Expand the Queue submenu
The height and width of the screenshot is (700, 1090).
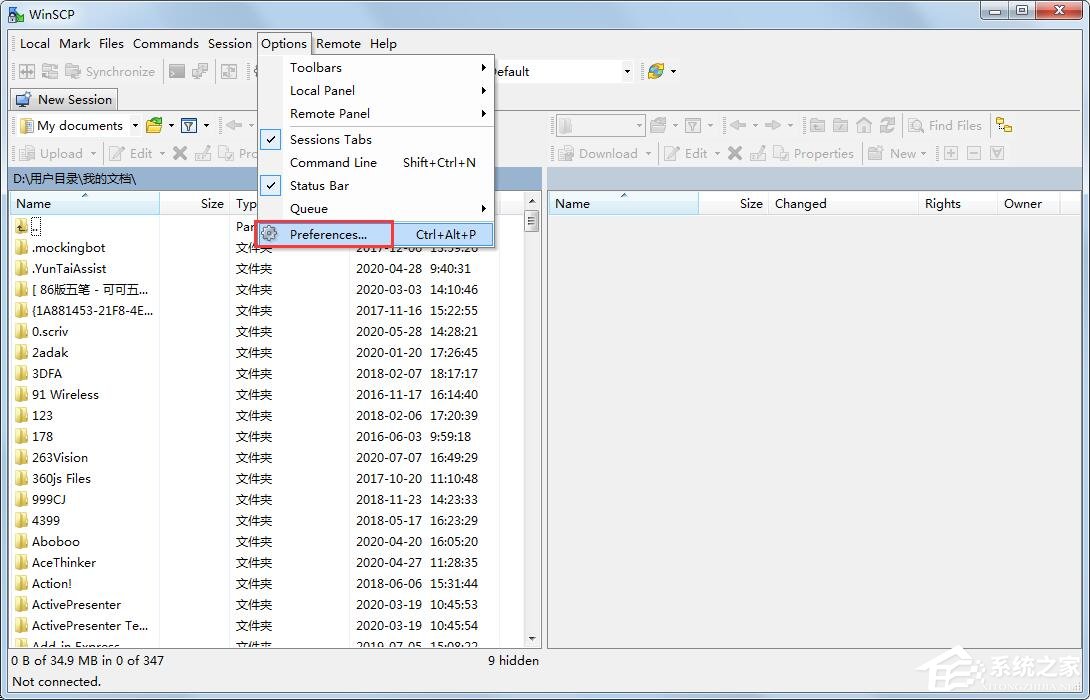(309, 208)
